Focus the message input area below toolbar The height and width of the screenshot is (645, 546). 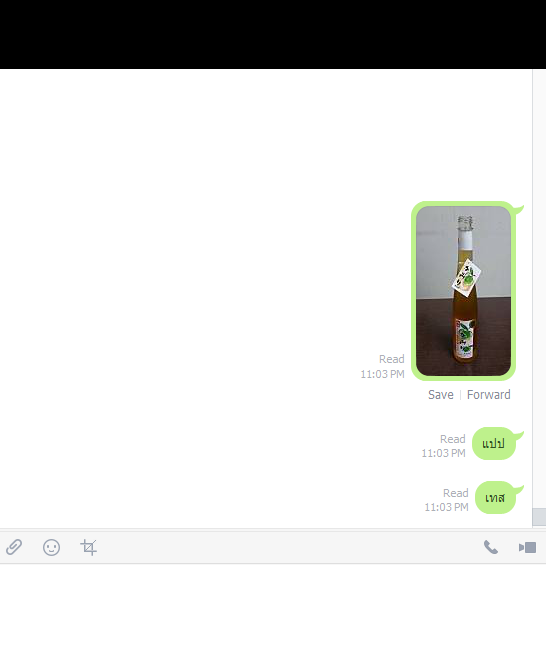point(273,604)
